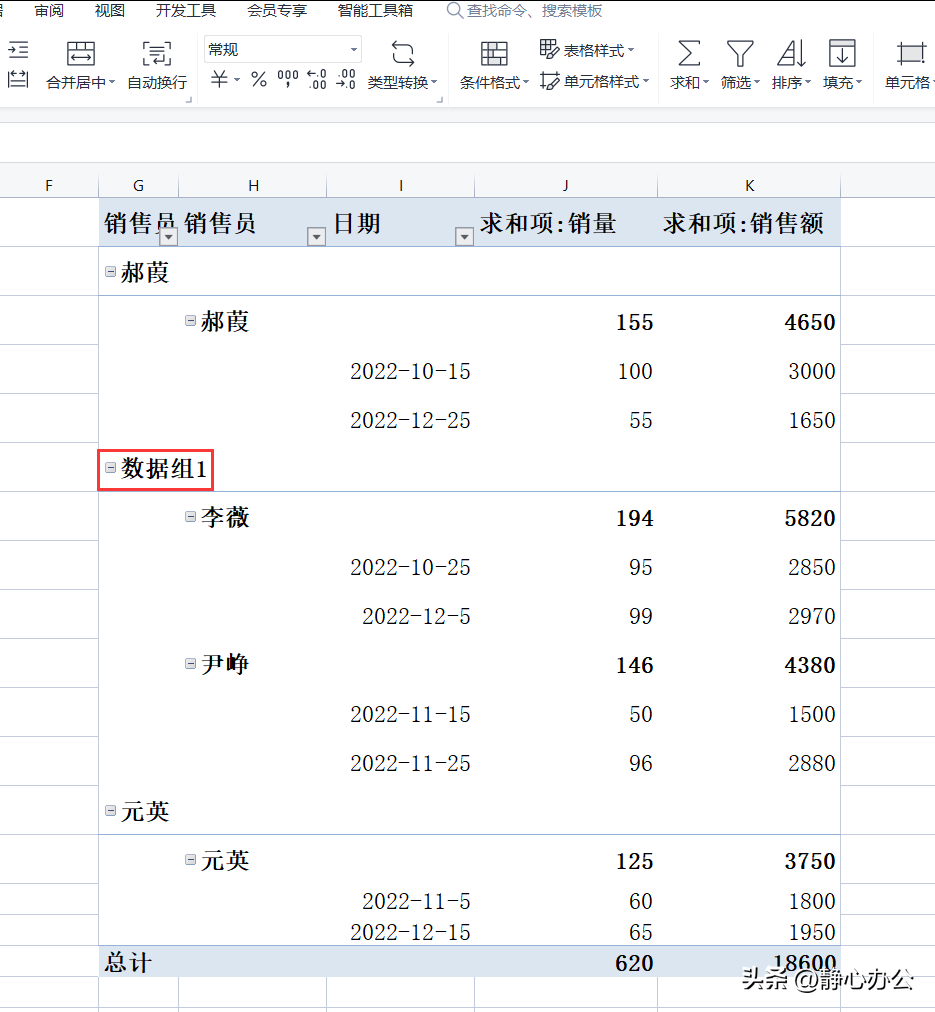Decrease decimal places
Image resolution: width=935 pixels, height=1012 pixels.
pyautogui.click(x=346, y=79)
